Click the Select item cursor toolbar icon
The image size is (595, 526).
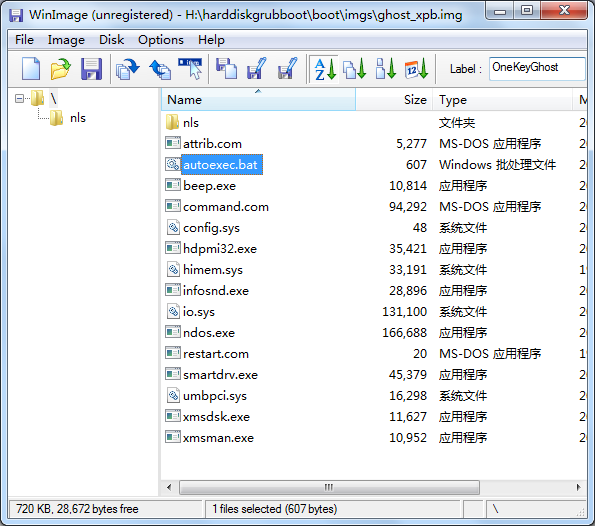(x=190, y=69)
